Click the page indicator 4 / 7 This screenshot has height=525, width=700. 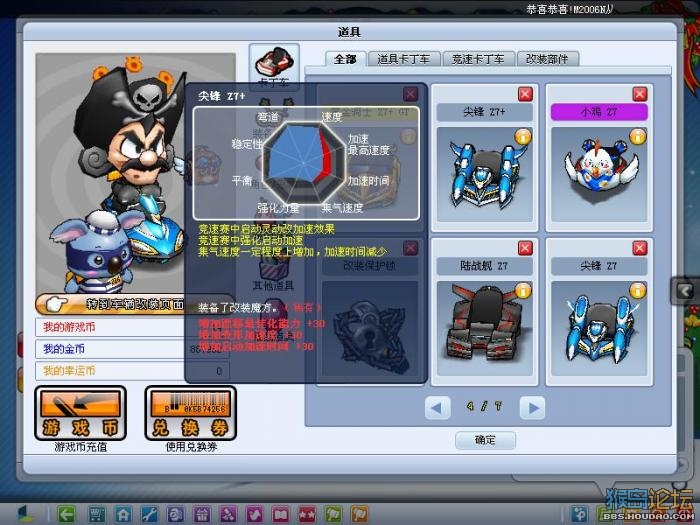[x=485, y=407]
